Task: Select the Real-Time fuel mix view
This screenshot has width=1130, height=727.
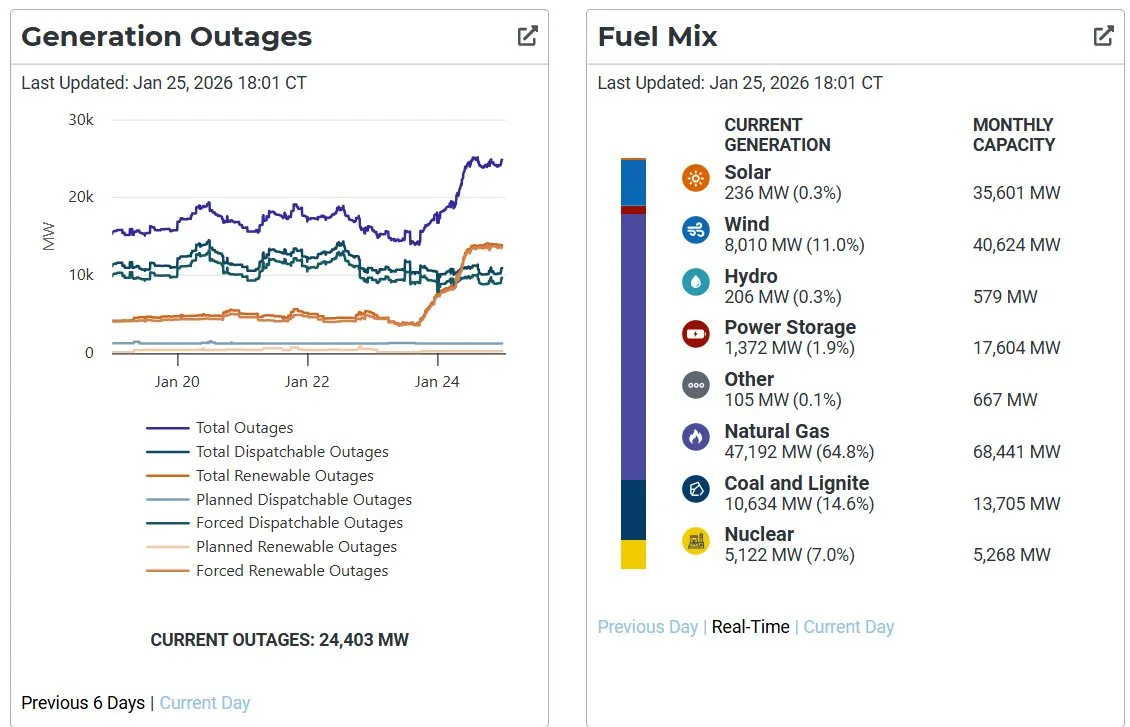Action: 750,627
